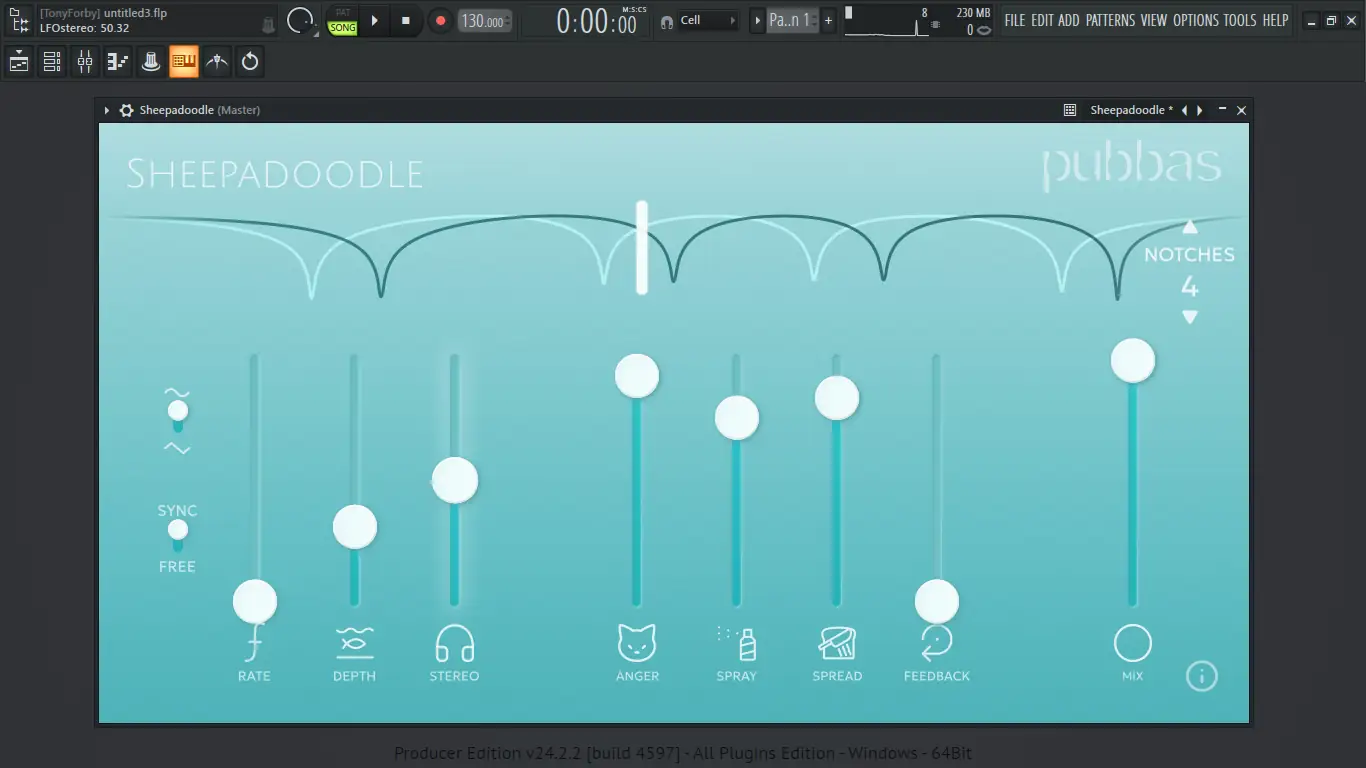
Task: Select the sine LFO wave shape
Action: pyautogui.click(x=177, y=392)
